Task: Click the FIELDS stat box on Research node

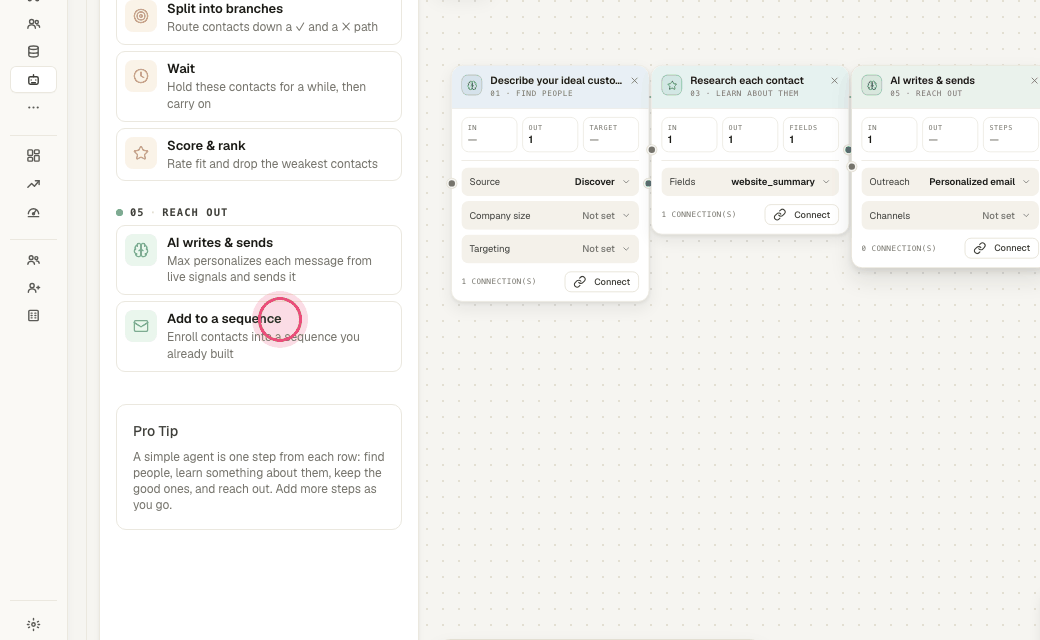Action: pos(811,135)
